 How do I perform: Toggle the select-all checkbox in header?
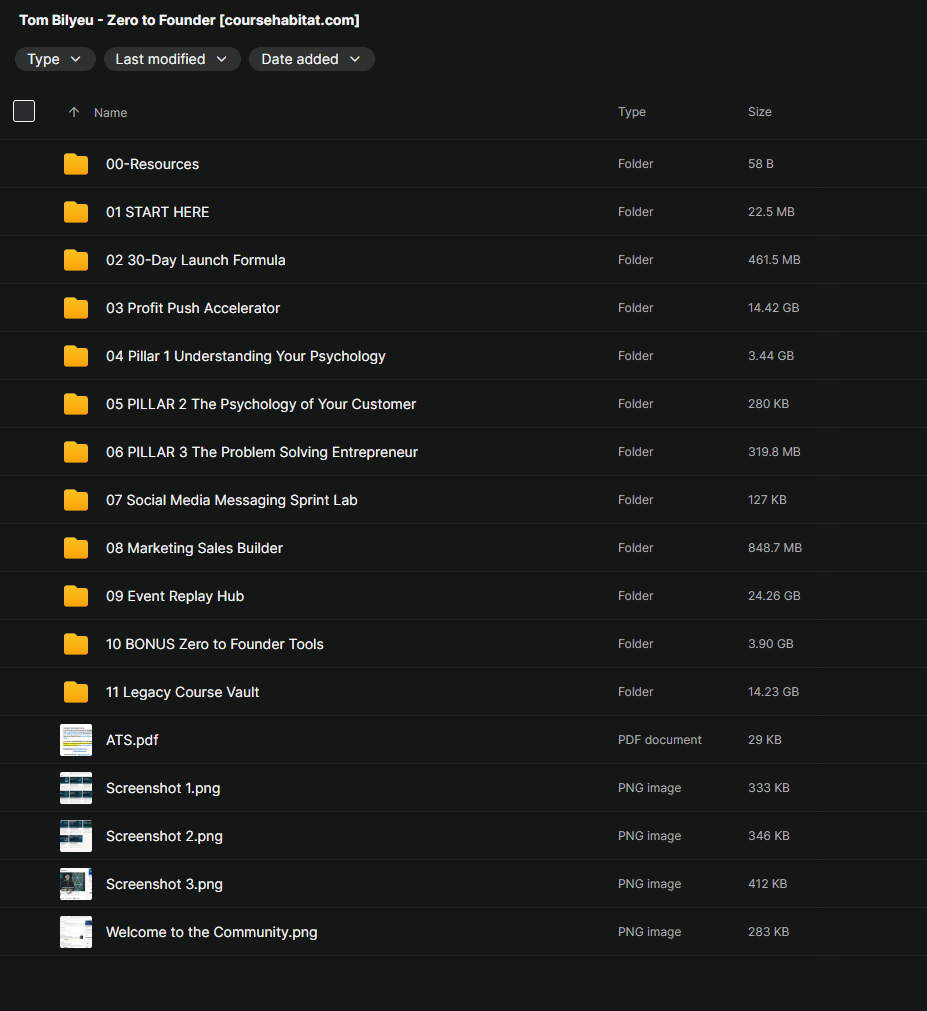tap(24, 111)
